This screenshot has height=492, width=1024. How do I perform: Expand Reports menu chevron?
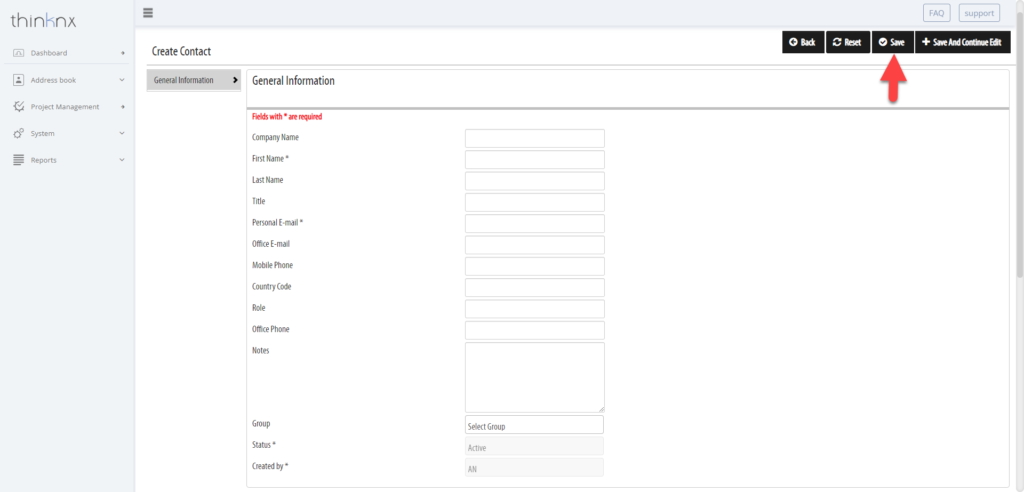pos(122,160)
